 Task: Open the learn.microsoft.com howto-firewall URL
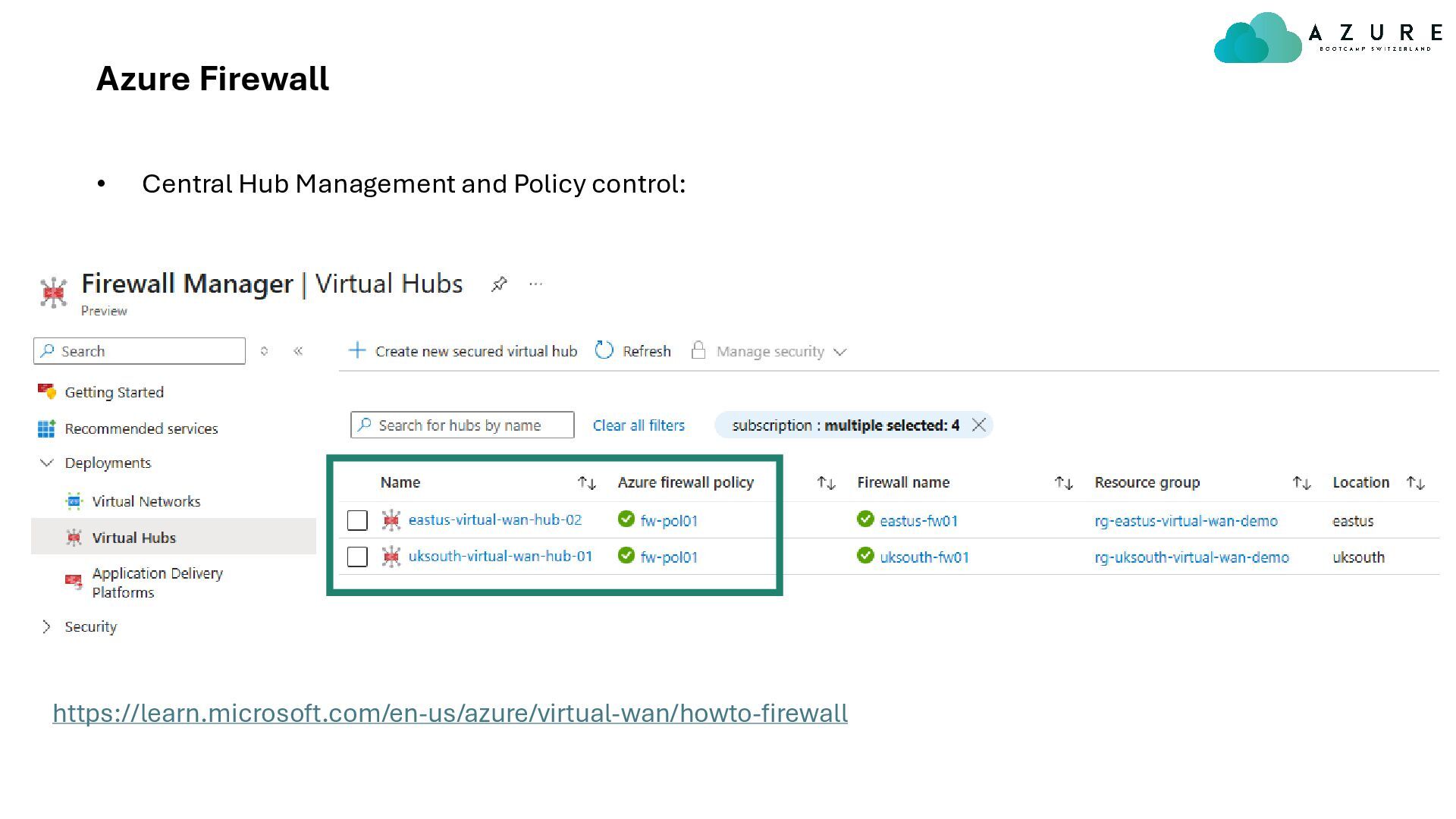point(450,713)
